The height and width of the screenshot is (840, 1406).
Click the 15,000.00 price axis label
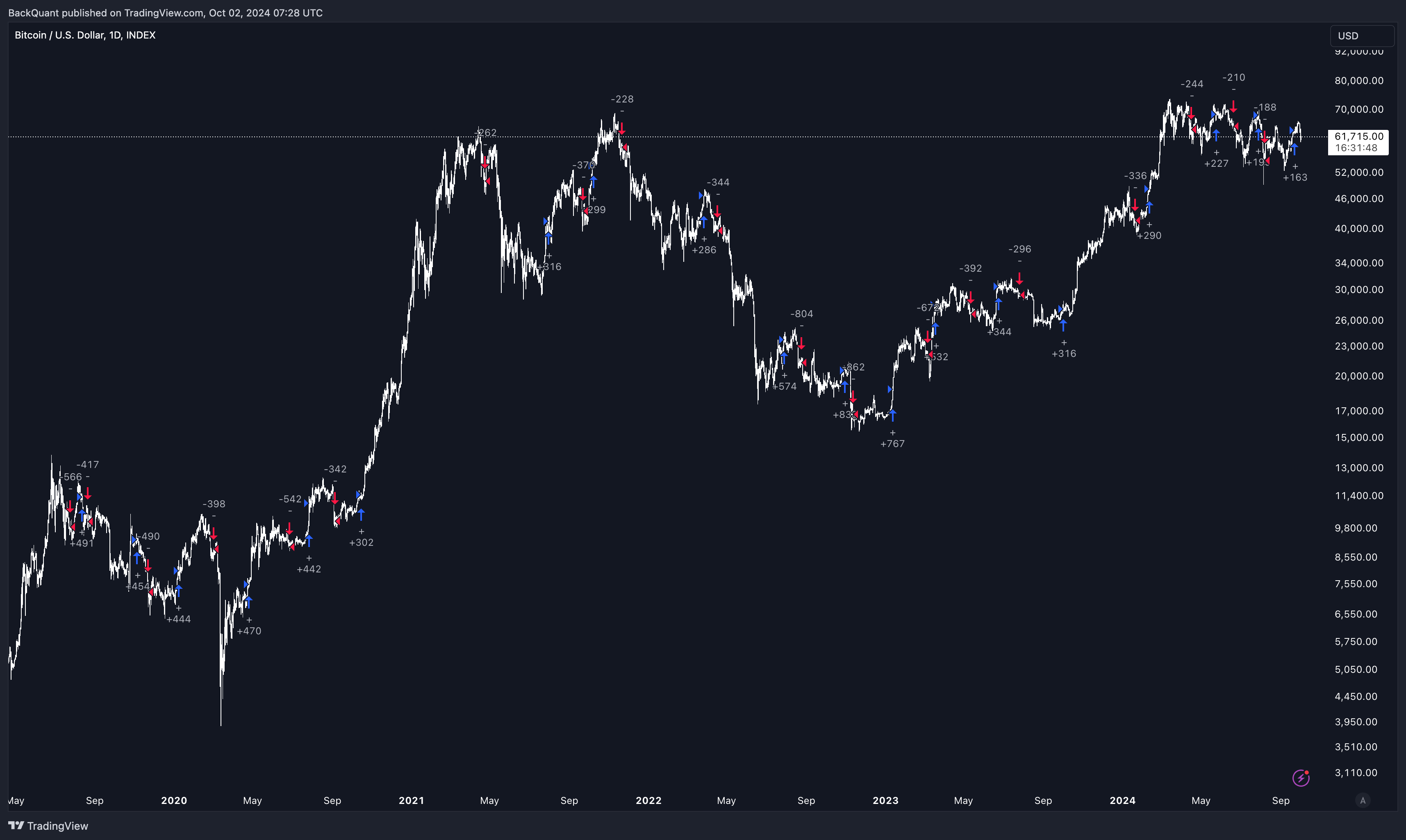(x=1358, y=438)
